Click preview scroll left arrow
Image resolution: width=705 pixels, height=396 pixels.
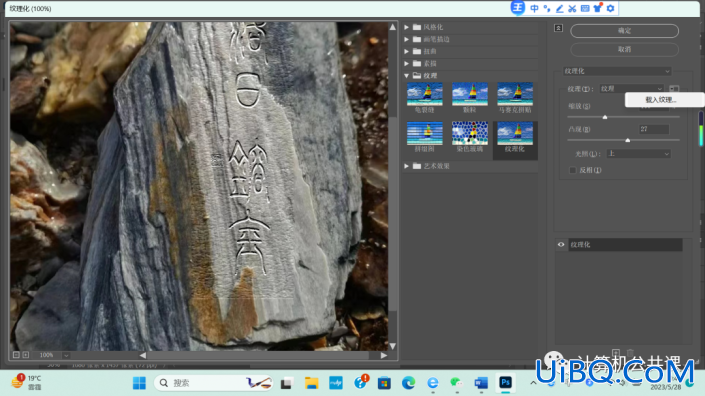(143, 355)
